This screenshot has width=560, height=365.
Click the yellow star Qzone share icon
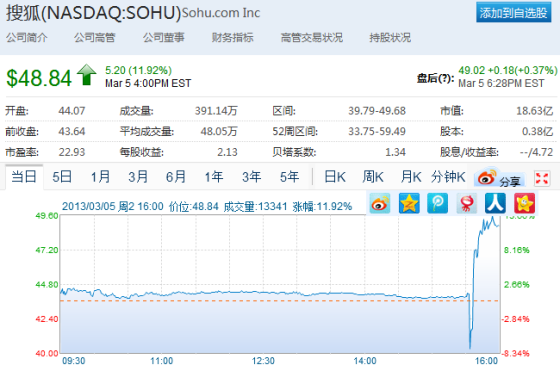409,203
